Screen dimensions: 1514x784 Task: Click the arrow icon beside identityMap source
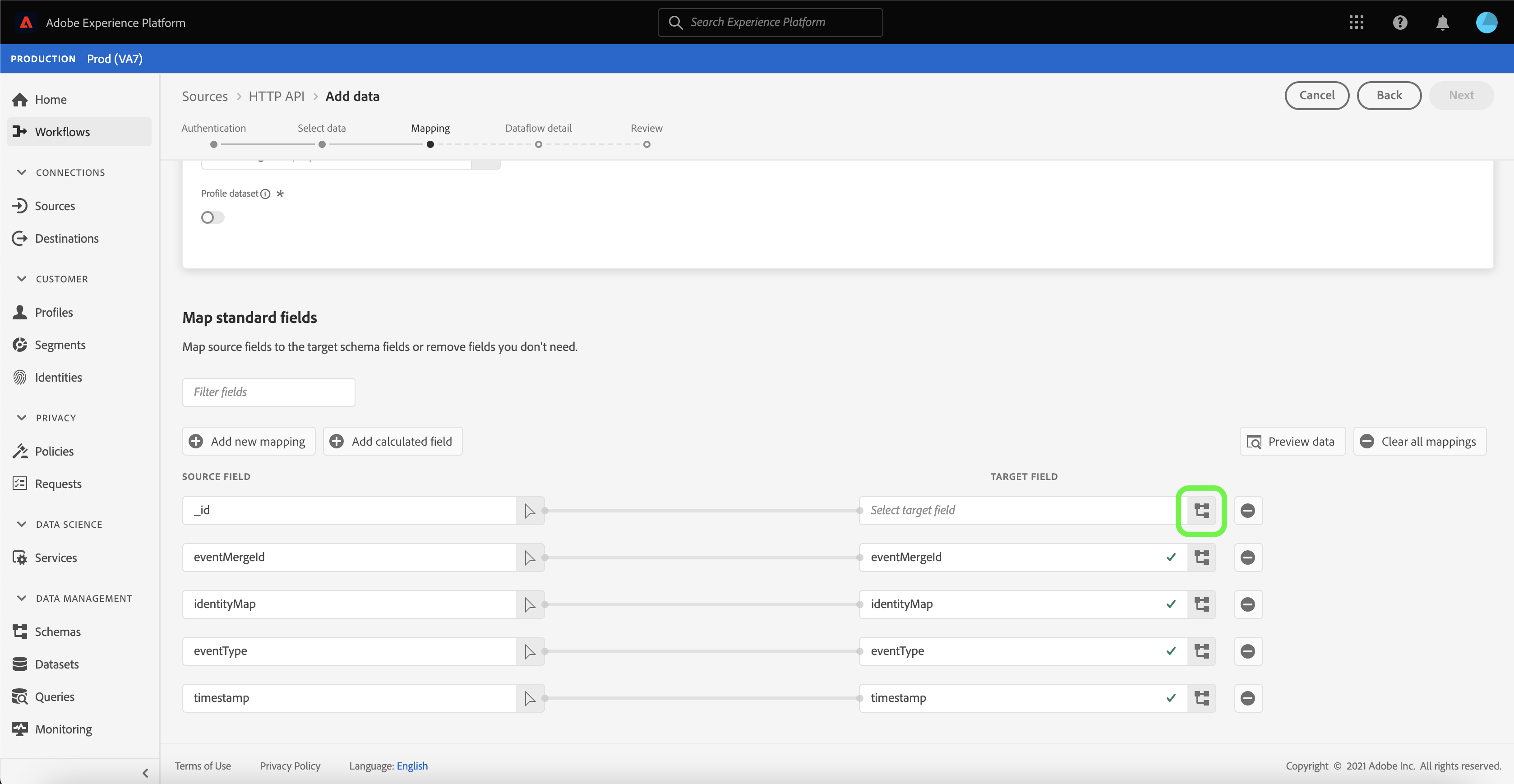(x=530, y=604)
